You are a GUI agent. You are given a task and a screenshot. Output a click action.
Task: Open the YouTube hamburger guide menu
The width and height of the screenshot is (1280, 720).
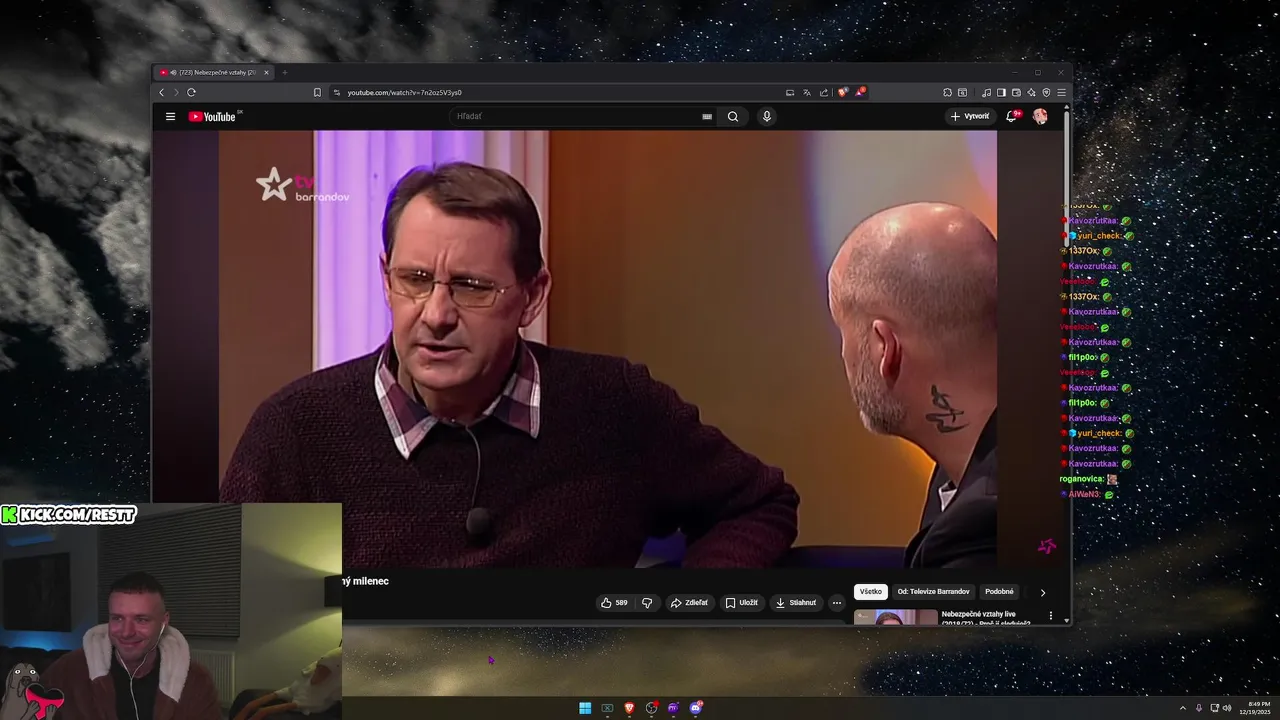click(x=170, y=117)
